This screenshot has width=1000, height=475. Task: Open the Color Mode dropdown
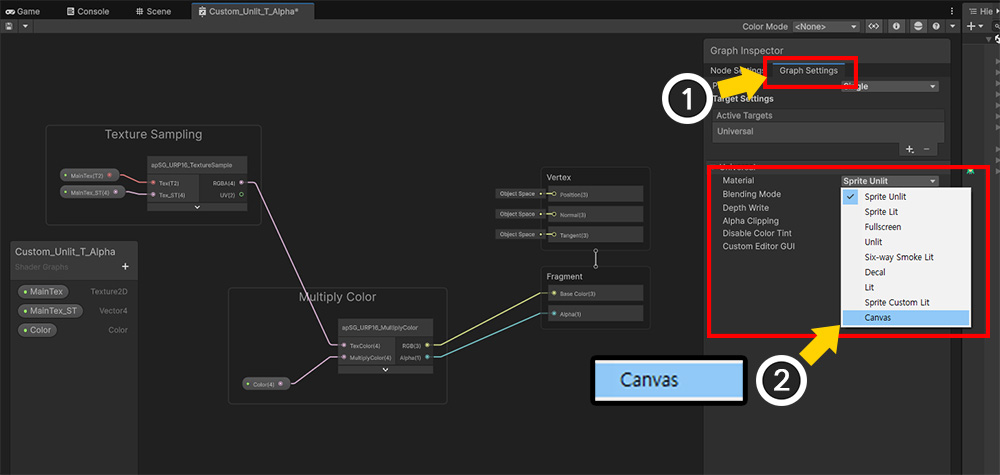825,27
